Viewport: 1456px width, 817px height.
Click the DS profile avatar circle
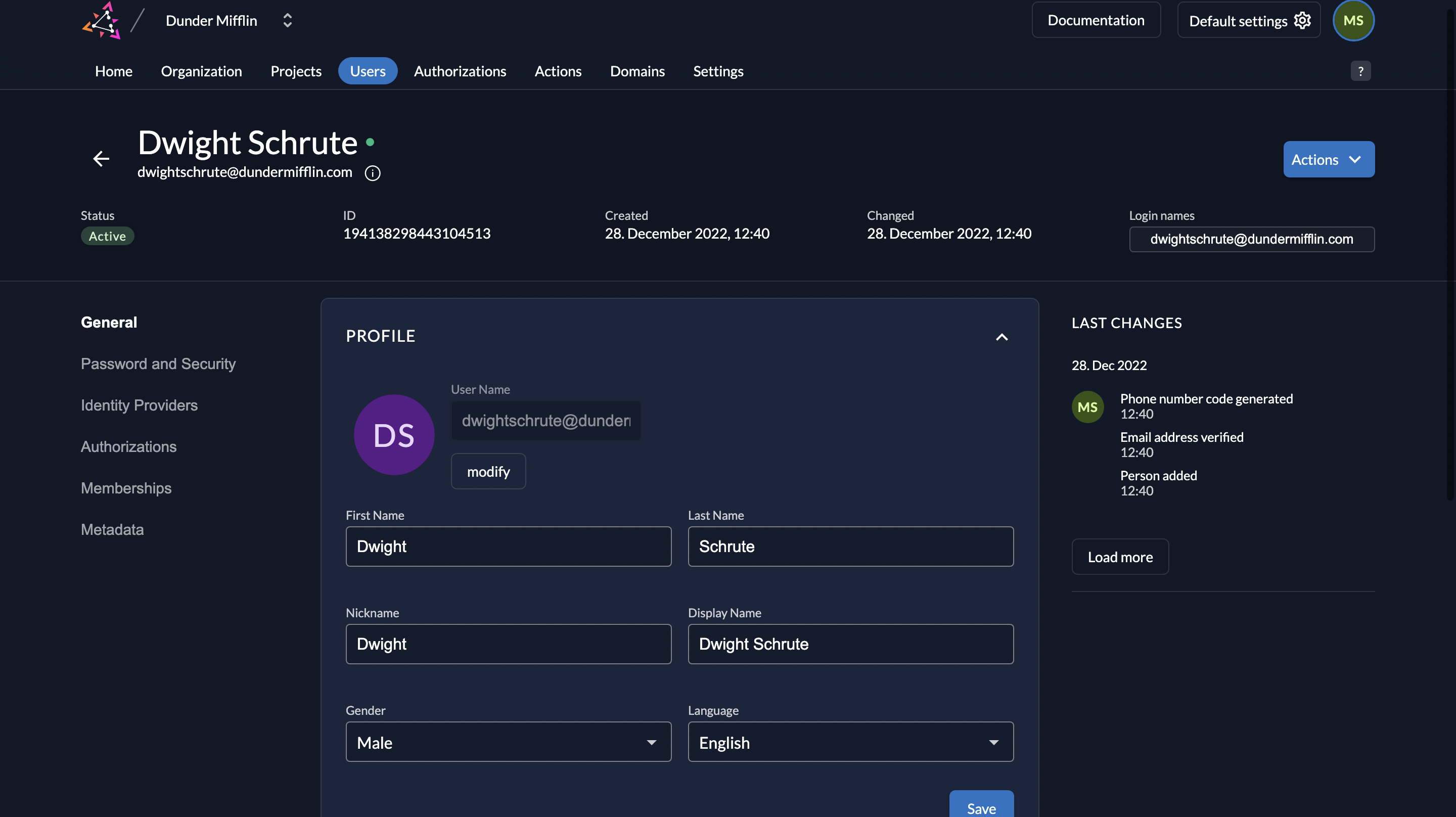(x=394, y=435)
